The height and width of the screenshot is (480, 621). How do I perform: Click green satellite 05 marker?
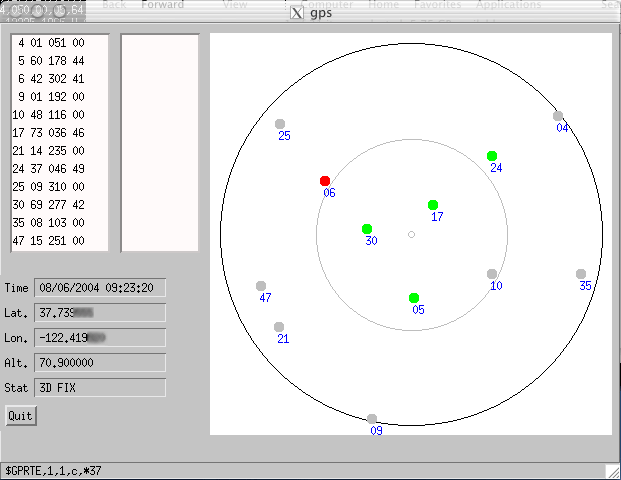[414, 298]
